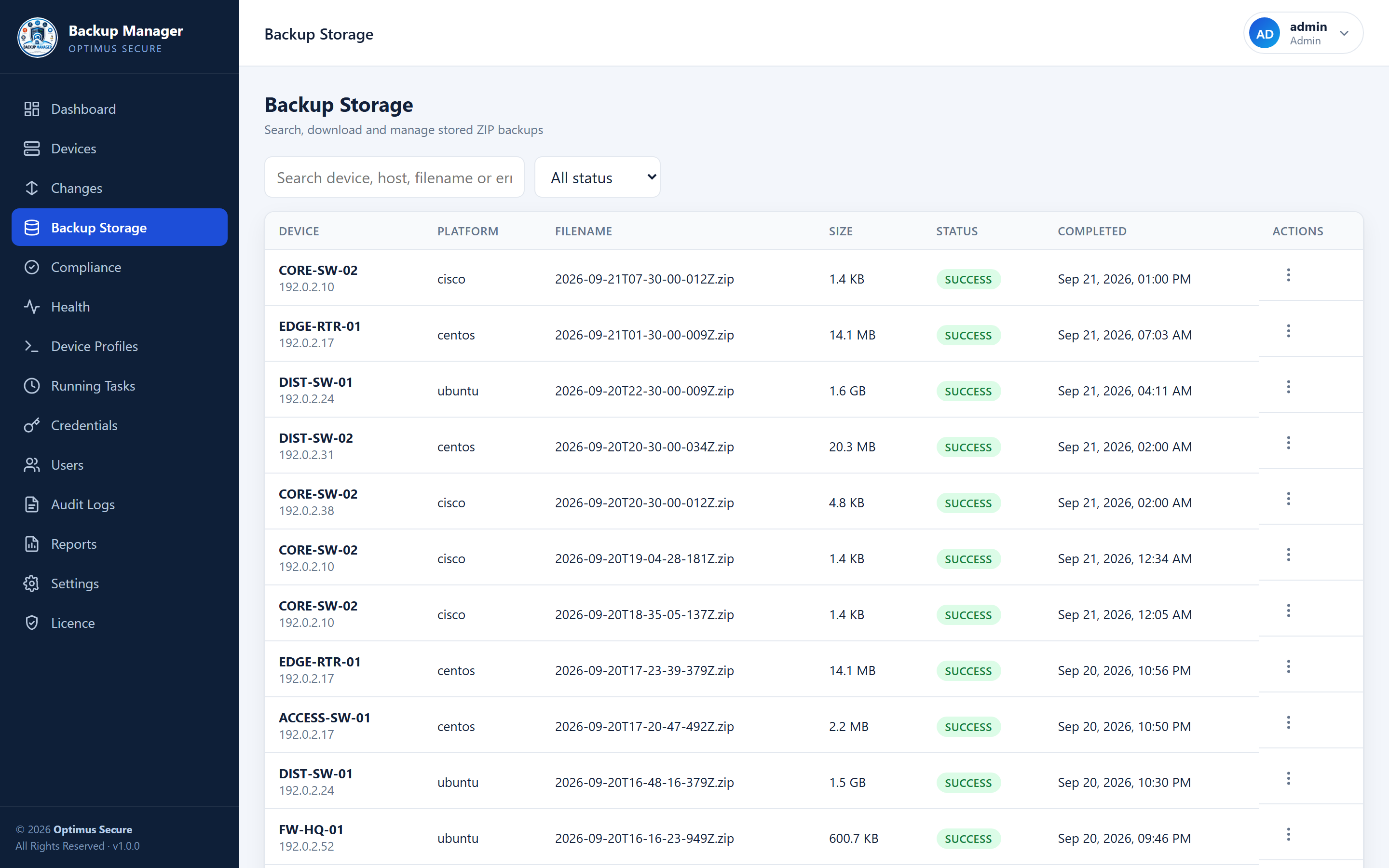Viewport: 1389px width, 868px height.
Task: Click the Optimus Secure footer link
Action: pyautogui.click(x=93, y=829)
